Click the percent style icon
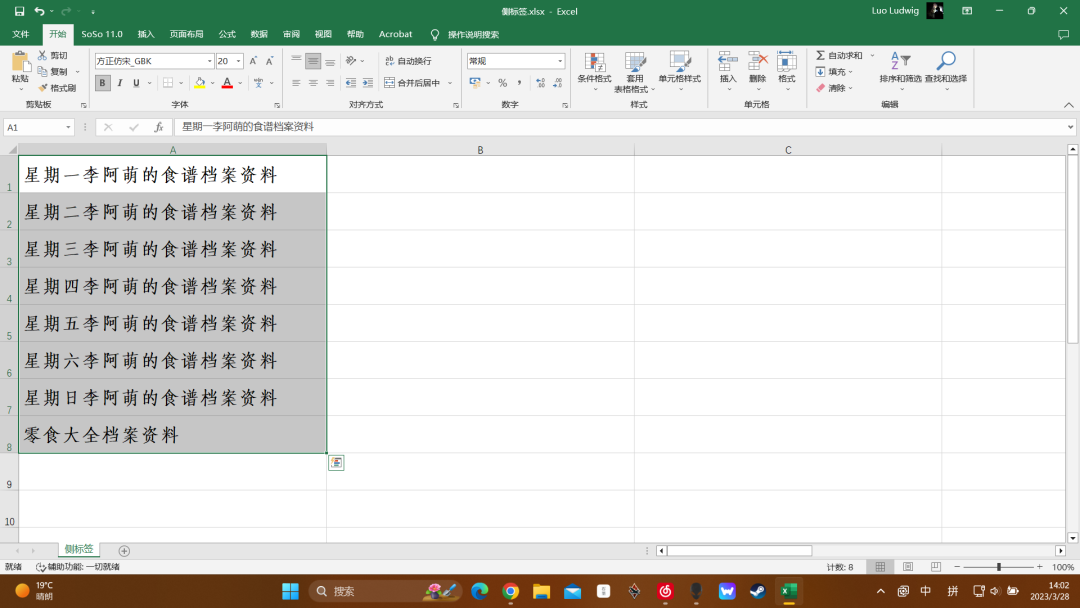Image resolution: width=1080 pixels, height=608 pixels. click(x=503, y=83)
